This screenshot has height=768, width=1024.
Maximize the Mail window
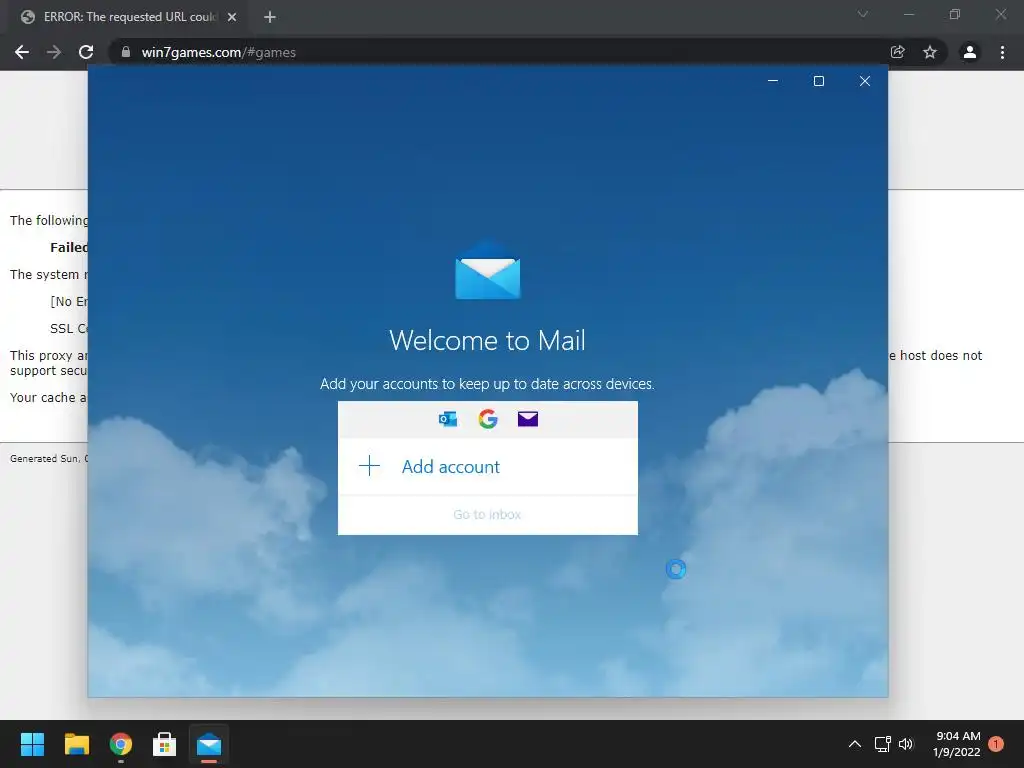pos(819,81)
